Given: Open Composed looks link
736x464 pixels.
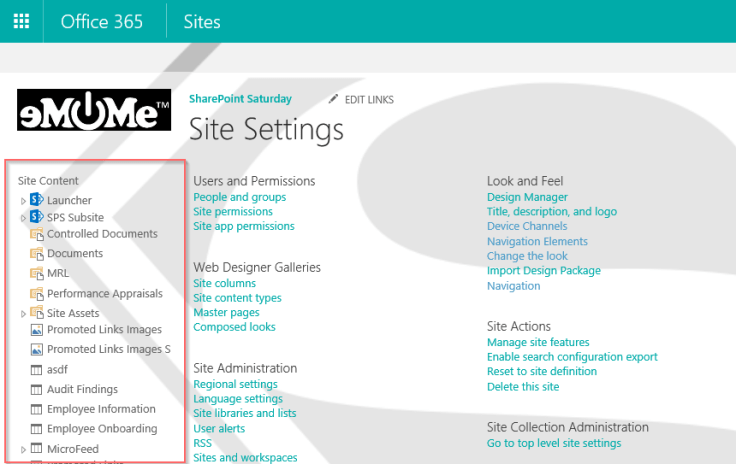Looking at the screenshot, I should click(234, 327).
